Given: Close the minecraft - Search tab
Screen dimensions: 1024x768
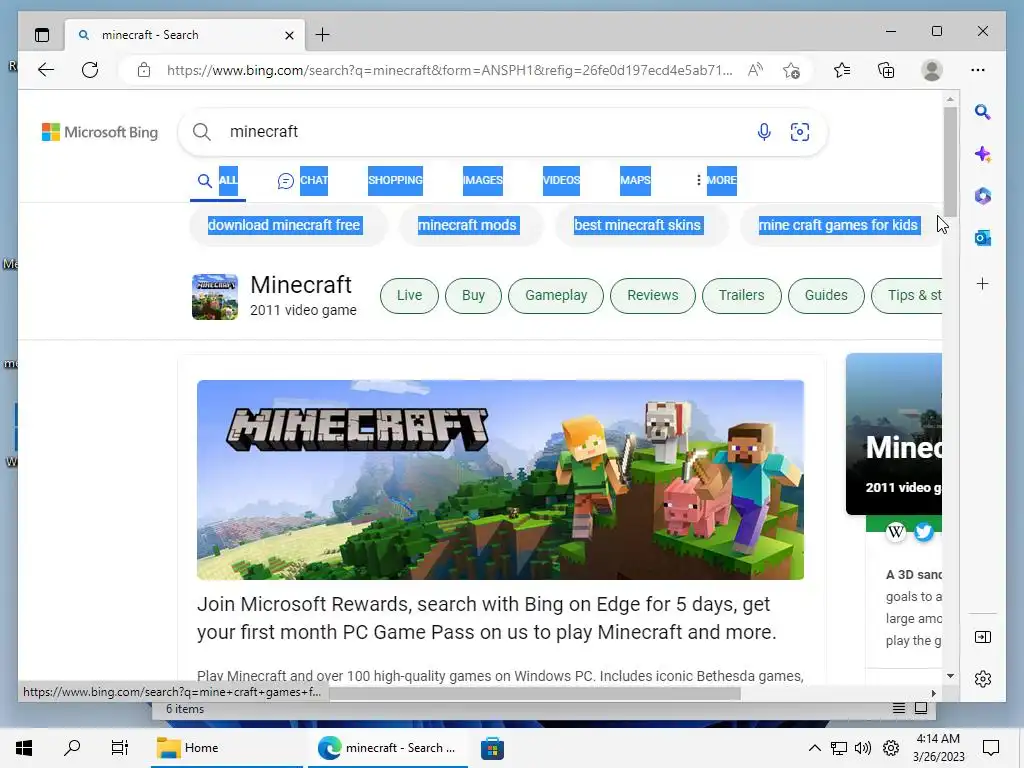Looking at the screenshot, I should [x=289, y=35].
